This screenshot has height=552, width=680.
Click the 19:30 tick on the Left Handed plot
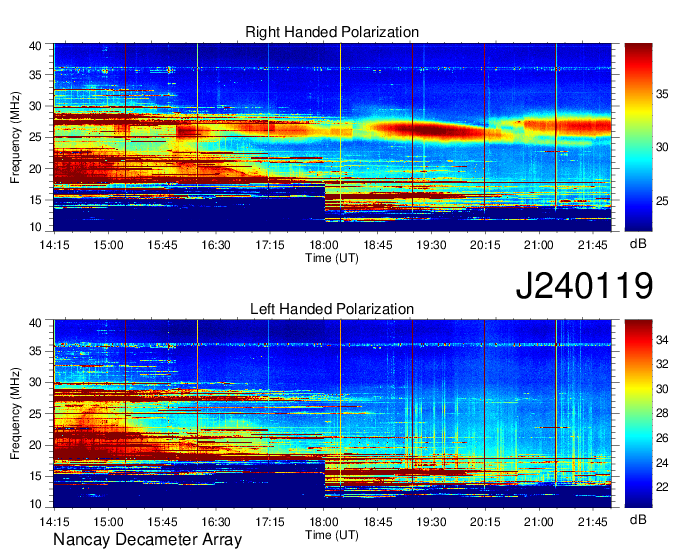pos(431,521)
